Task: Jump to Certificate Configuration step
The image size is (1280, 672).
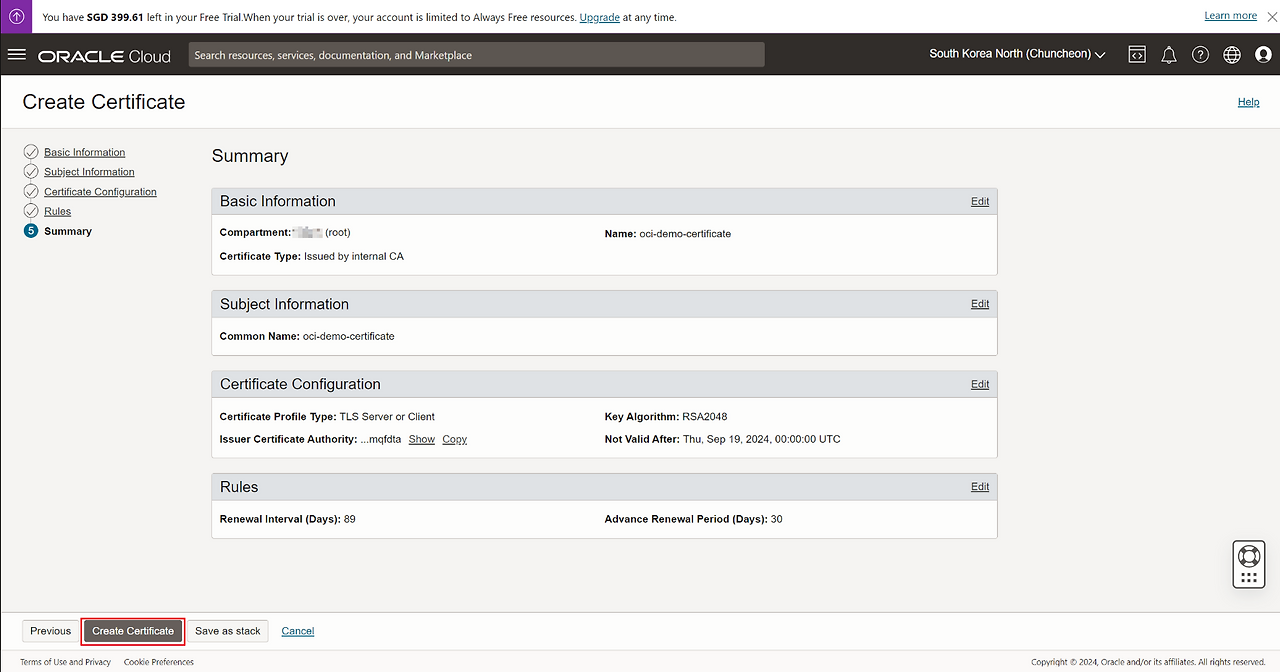Action: 100,192
